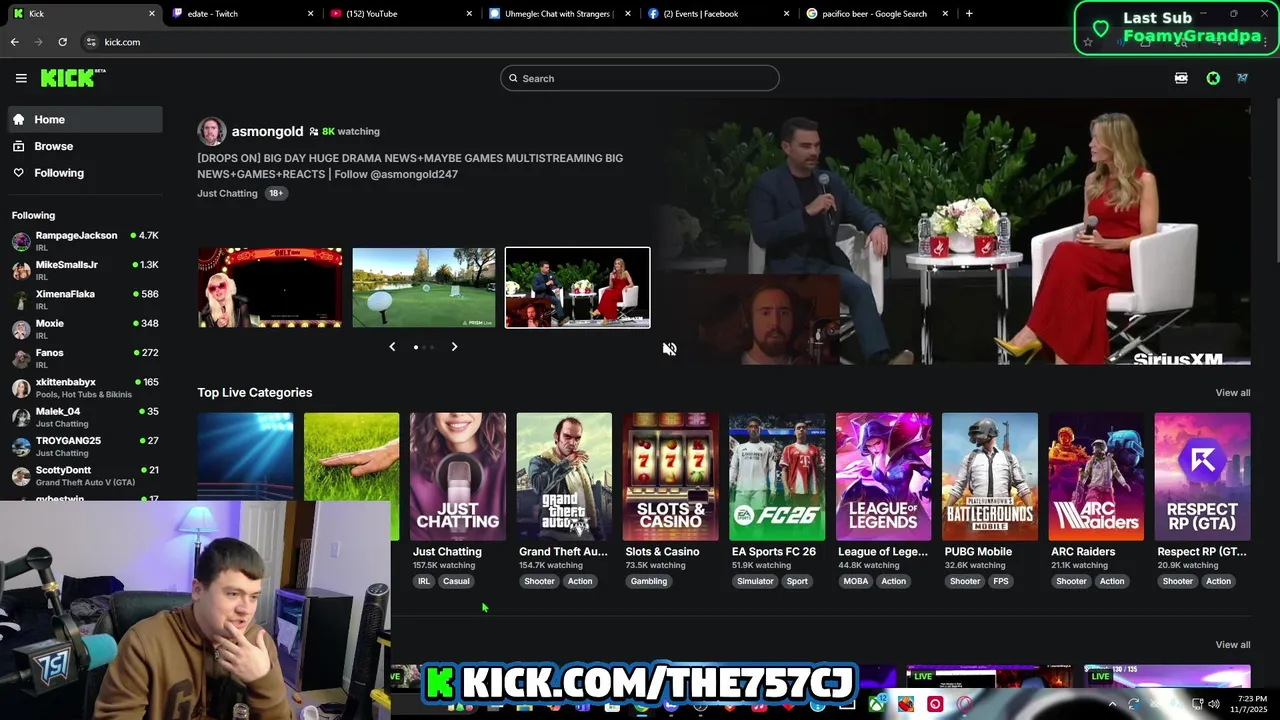Click View all for the lower section
Image resolution: width=1280 pixels, height=720 pixels.
pos(1232,645)
